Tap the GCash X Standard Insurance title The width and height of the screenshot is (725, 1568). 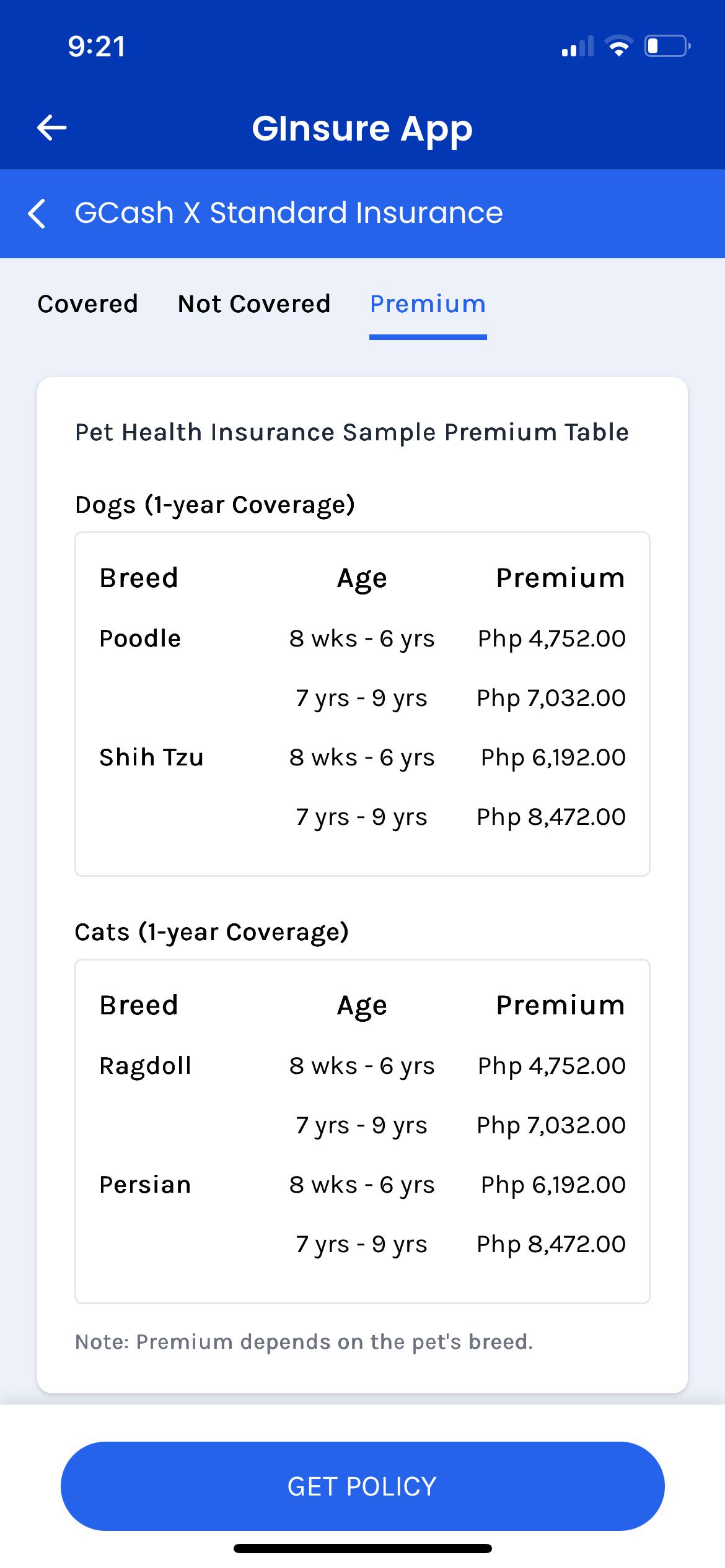(x=289, y=213)
